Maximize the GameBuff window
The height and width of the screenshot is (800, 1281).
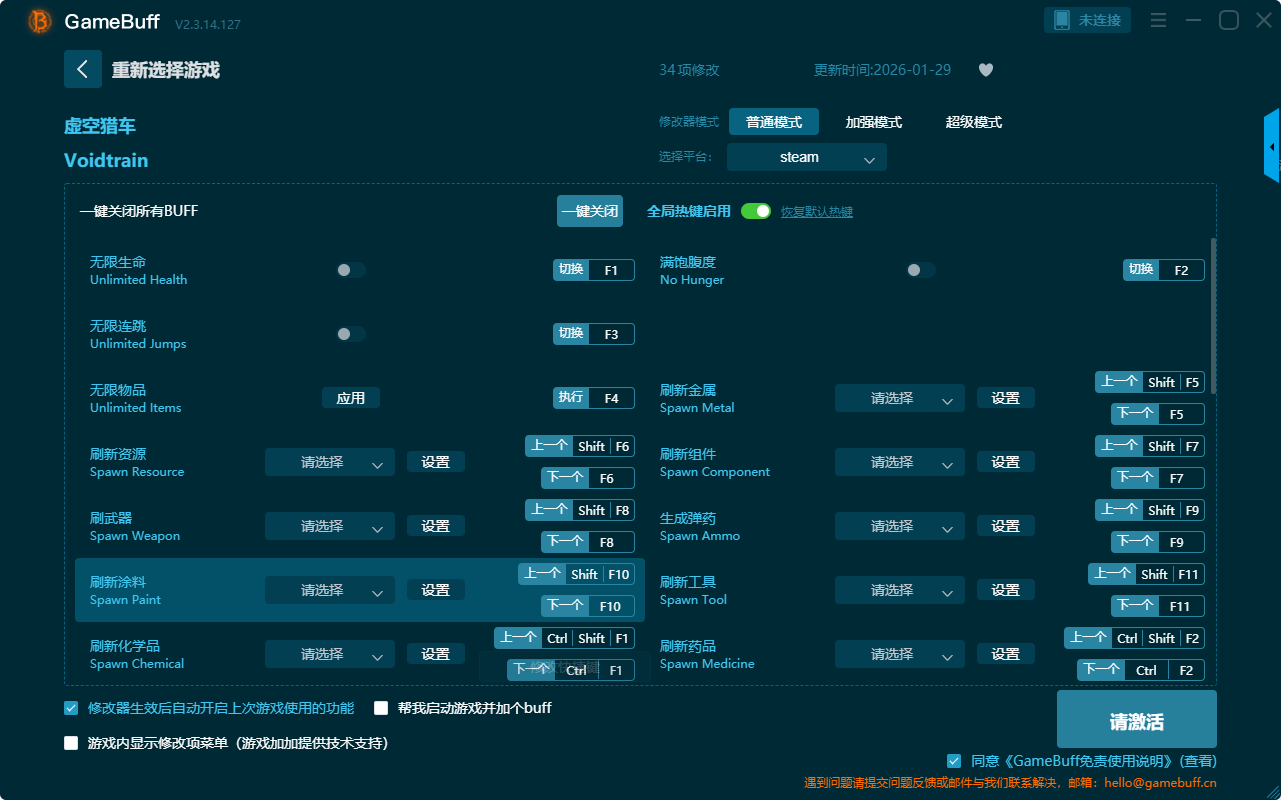(x=1229, y=20)
